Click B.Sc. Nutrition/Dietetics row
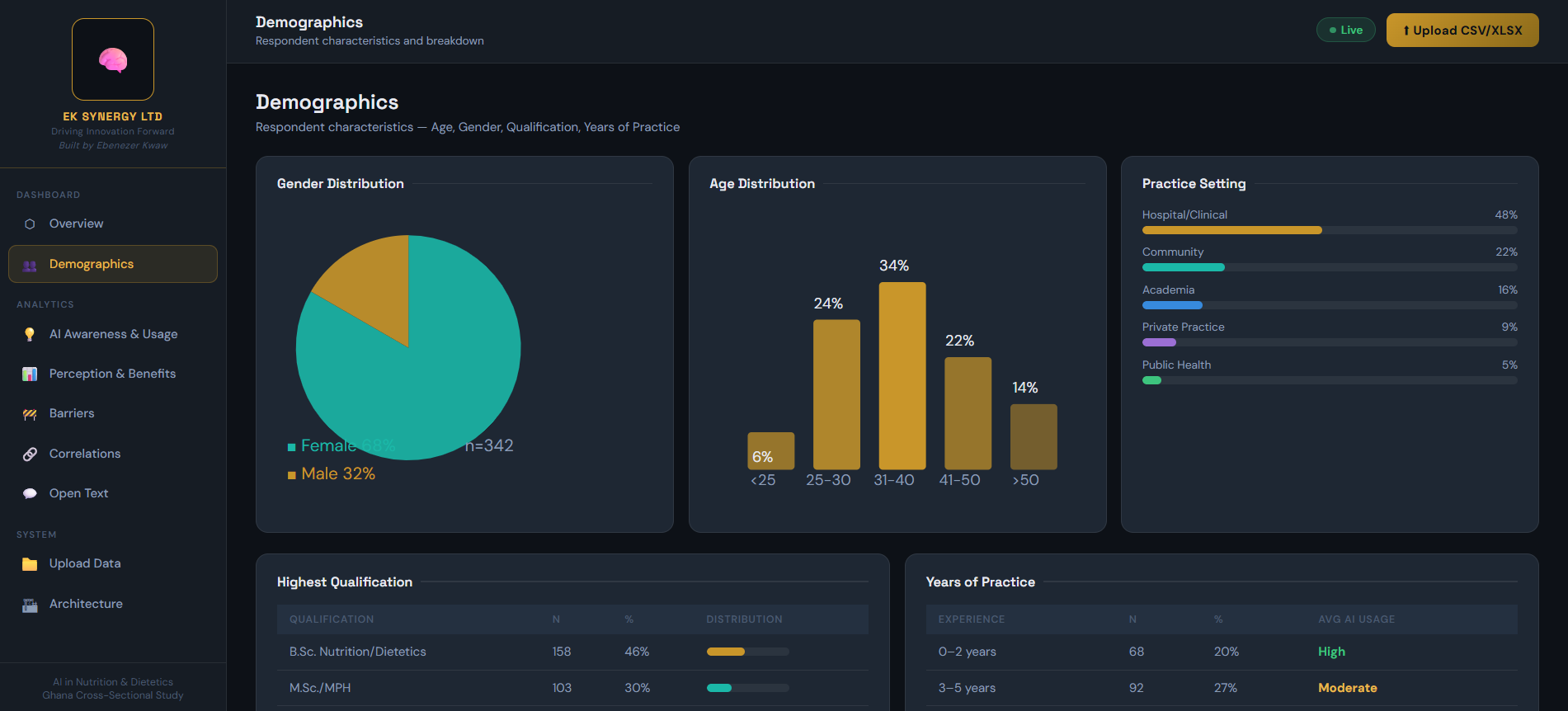 click(572, 652)
